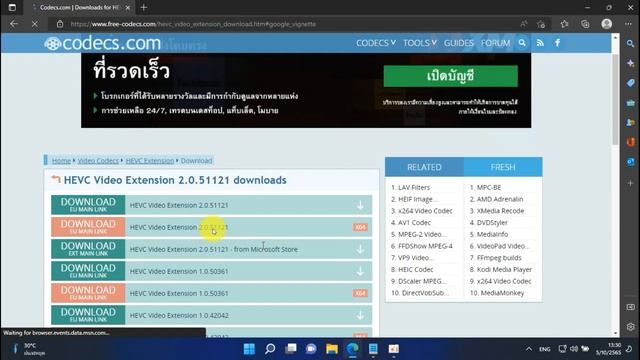Click download arrow on Microsoft Store row
The height and width of the screenshot is (360, 640).
360,249
